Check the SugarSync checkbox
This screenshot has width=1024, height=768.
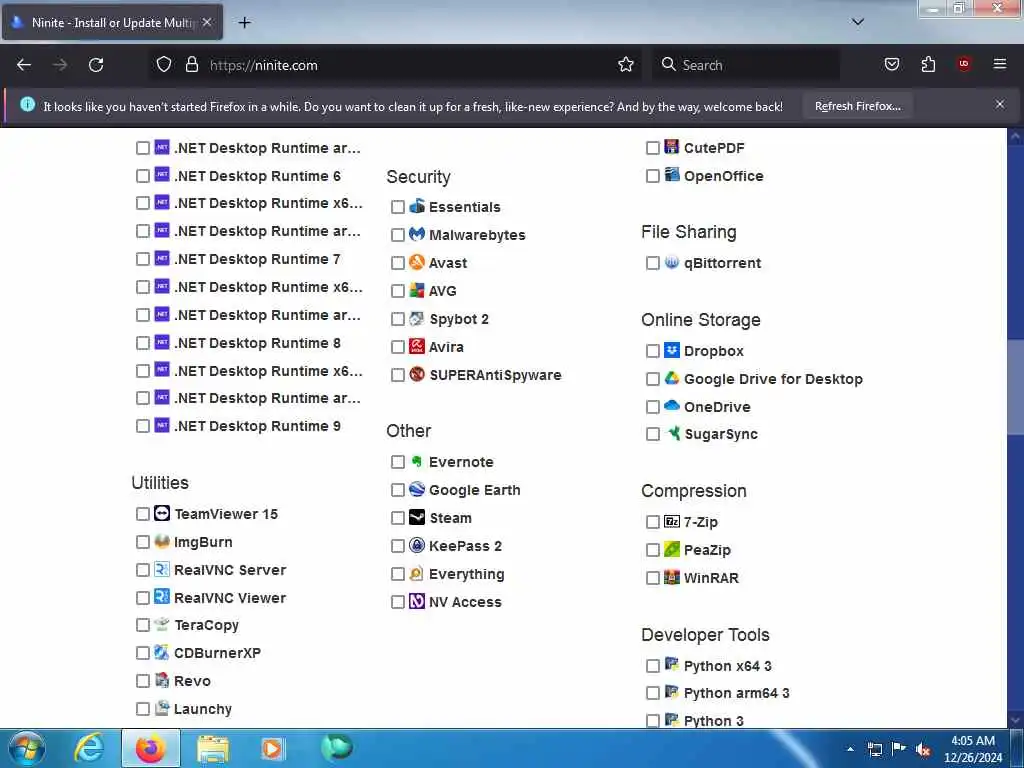652,434
